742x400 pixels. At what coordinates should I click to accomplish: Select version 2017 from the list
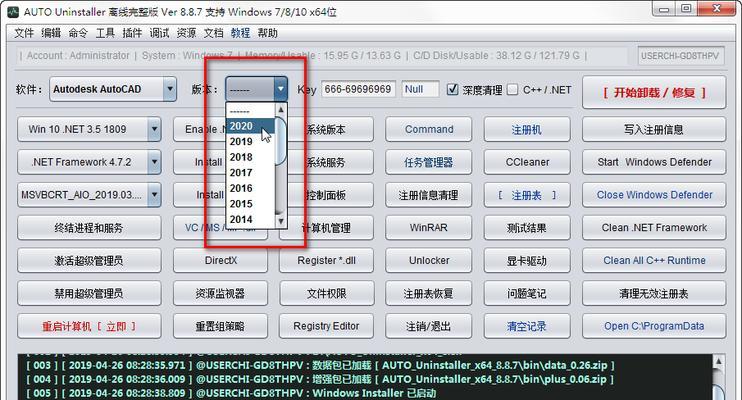pos(250,173)
